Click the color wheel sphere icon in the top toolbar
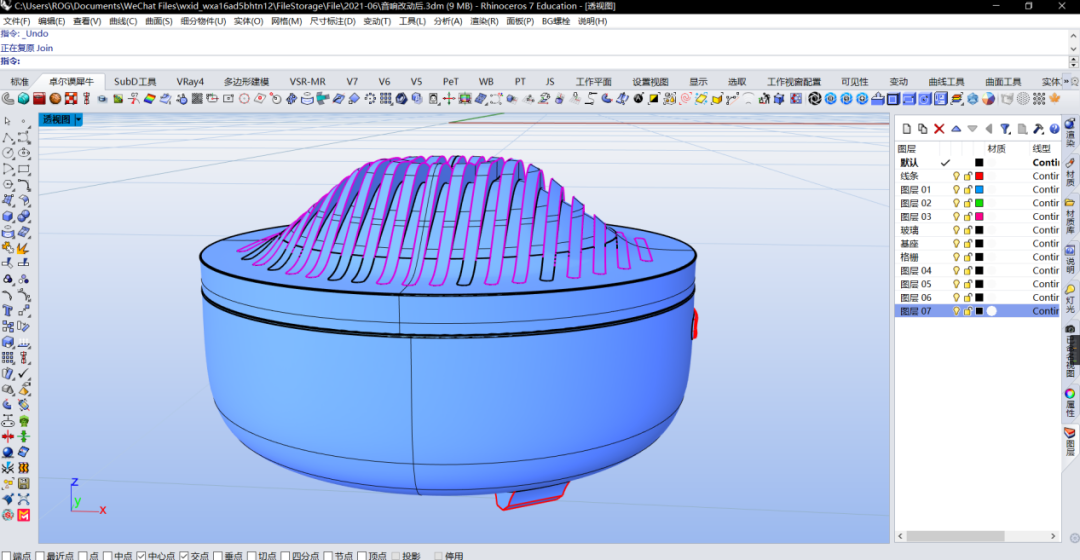 tap(988, 98)
